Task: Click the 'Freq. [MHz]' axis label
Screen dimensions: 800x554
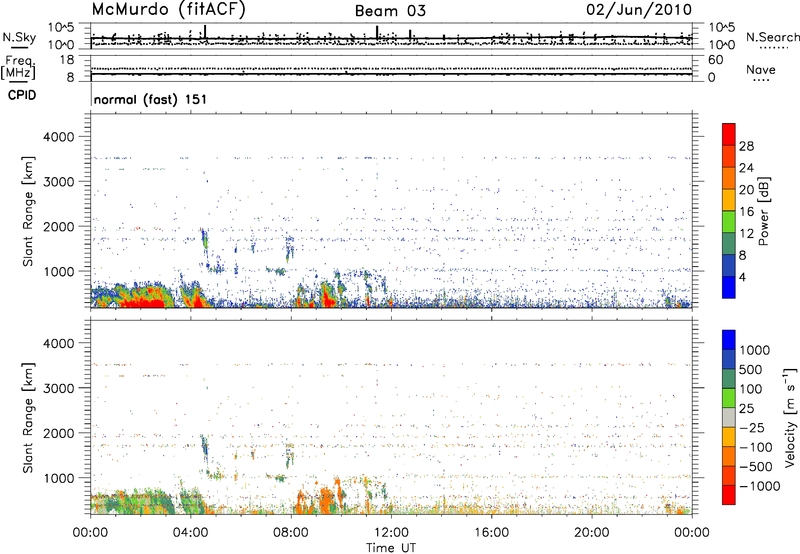Action: tap(18, 68)
